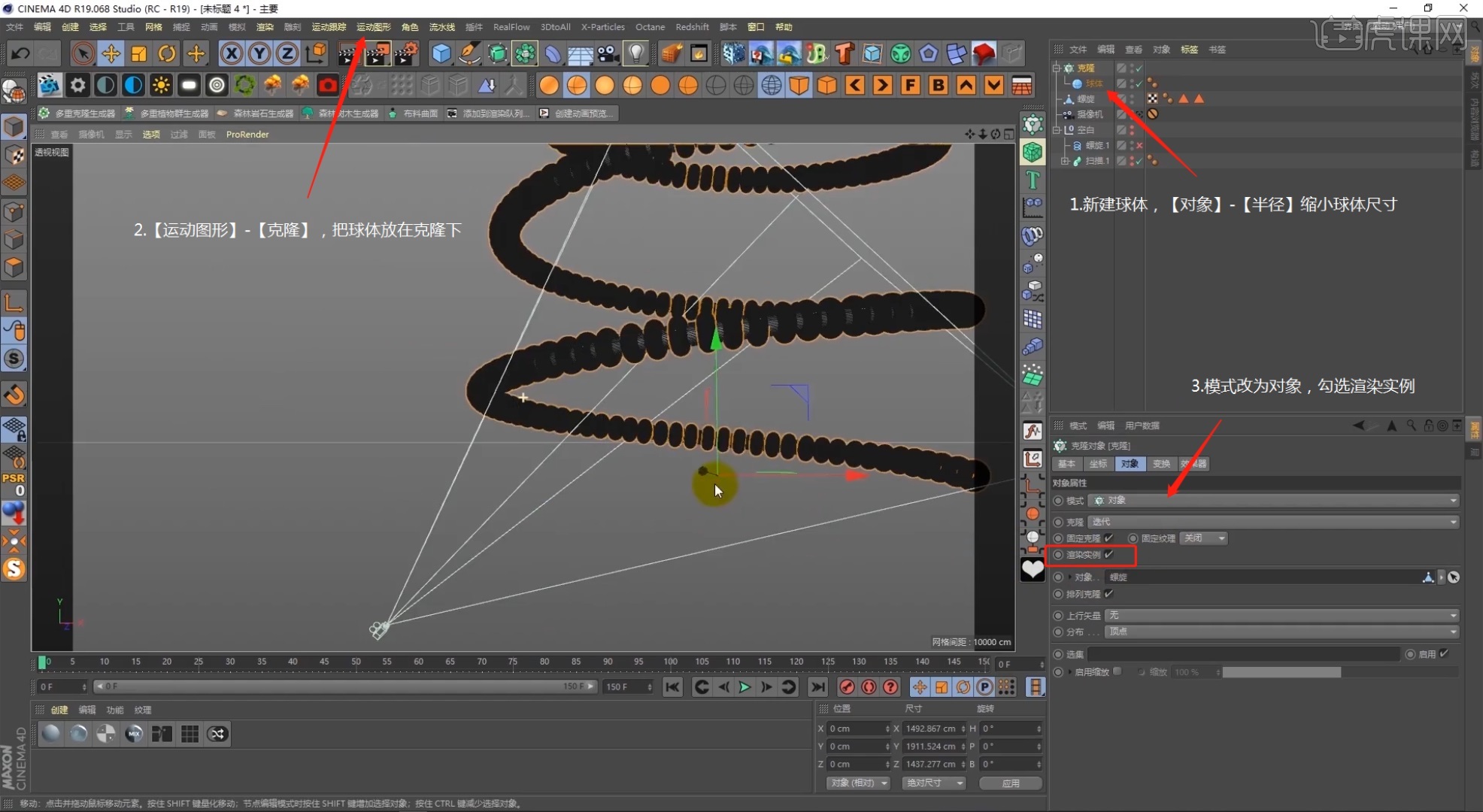Click the ProRender viewport menu
This screenshot has height=812, width=1483.
(247, 135)
